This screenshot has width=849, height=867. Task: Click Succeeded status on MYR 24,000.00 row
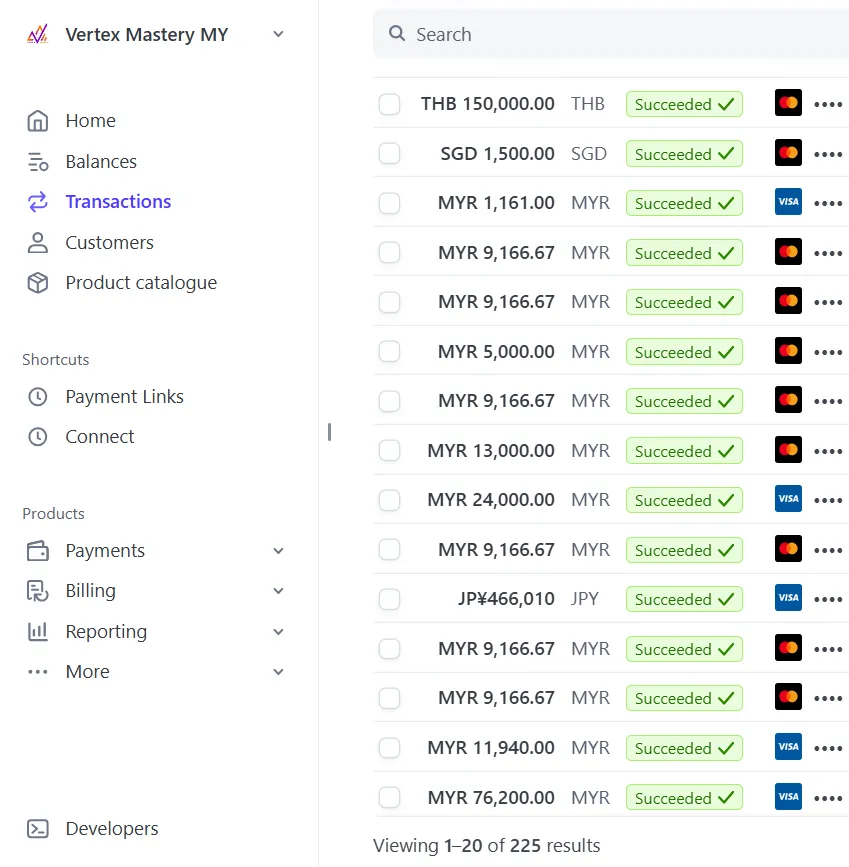click(684, 500)
